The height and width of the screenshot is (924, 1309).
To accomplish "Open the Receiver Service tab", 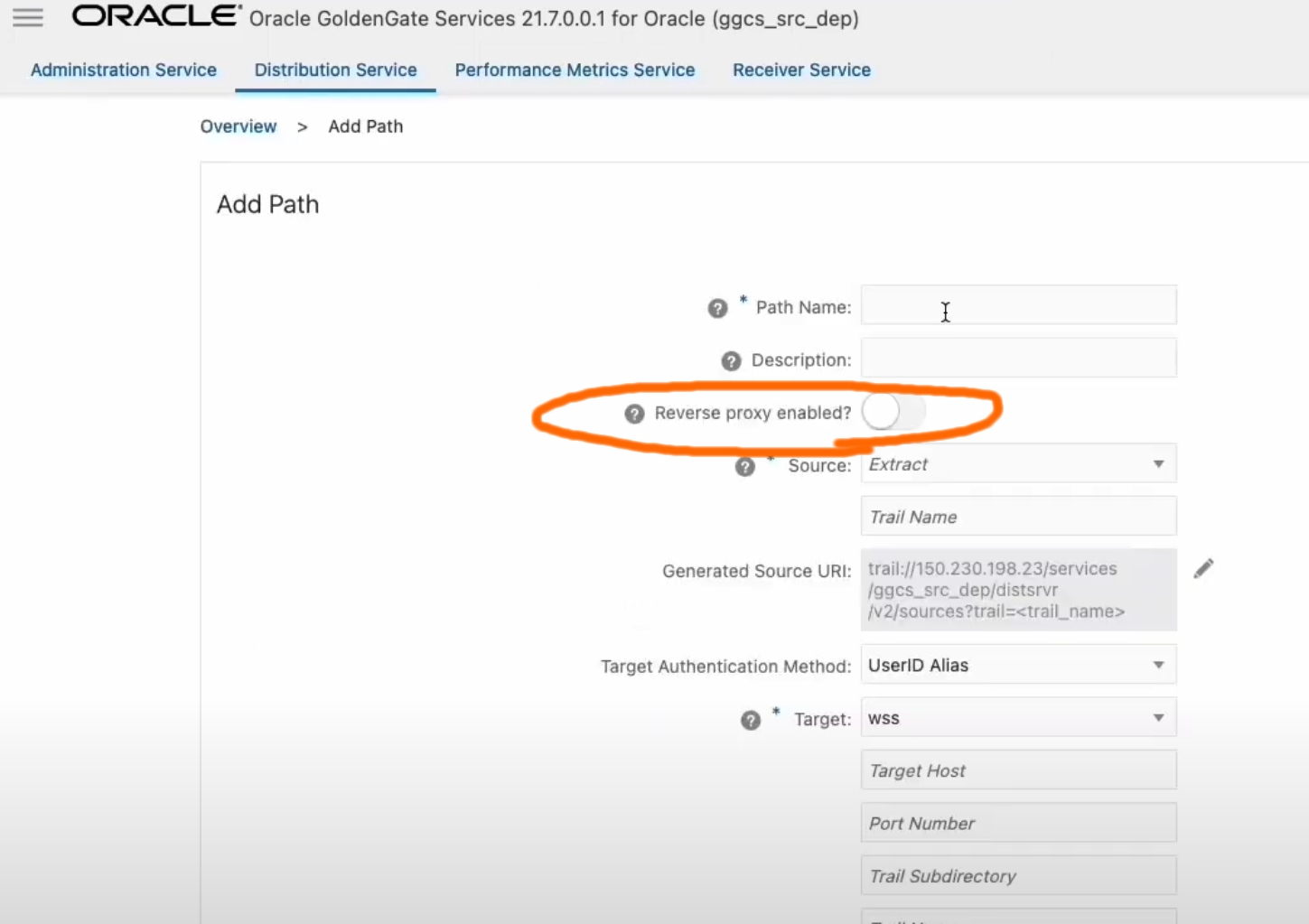I will pos(801,70).
